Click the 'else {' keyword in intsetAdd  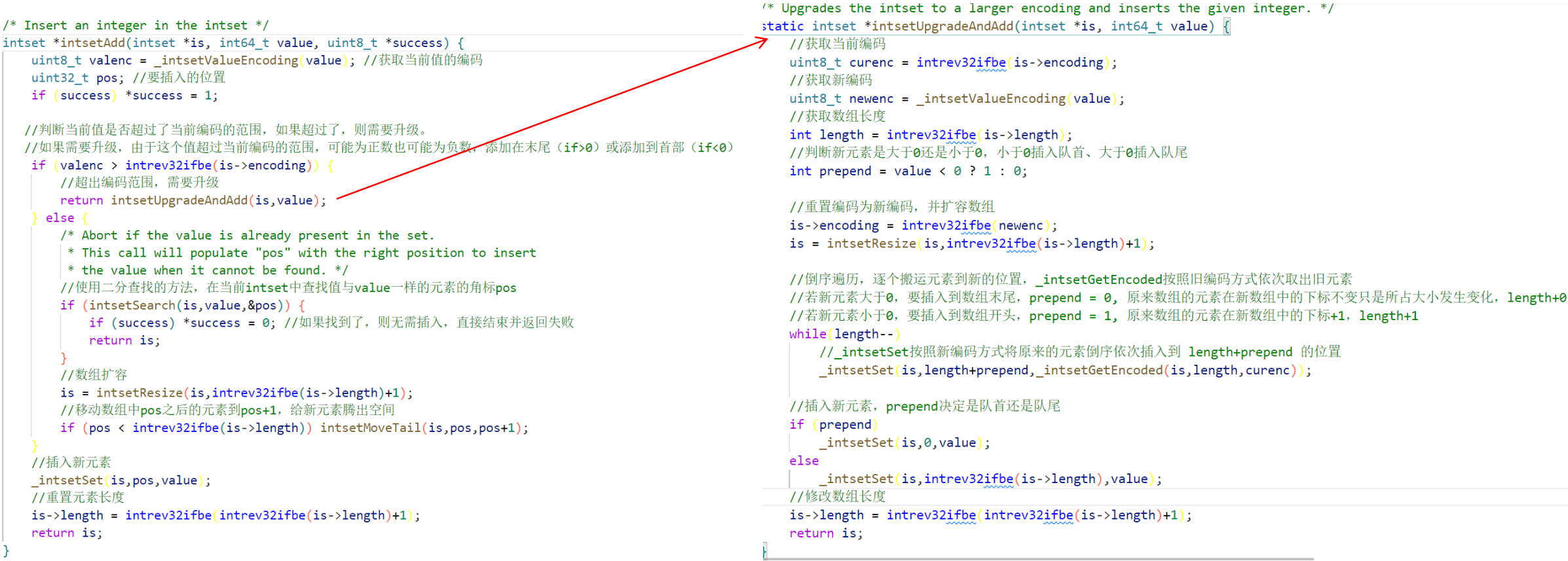coord(60,217)
